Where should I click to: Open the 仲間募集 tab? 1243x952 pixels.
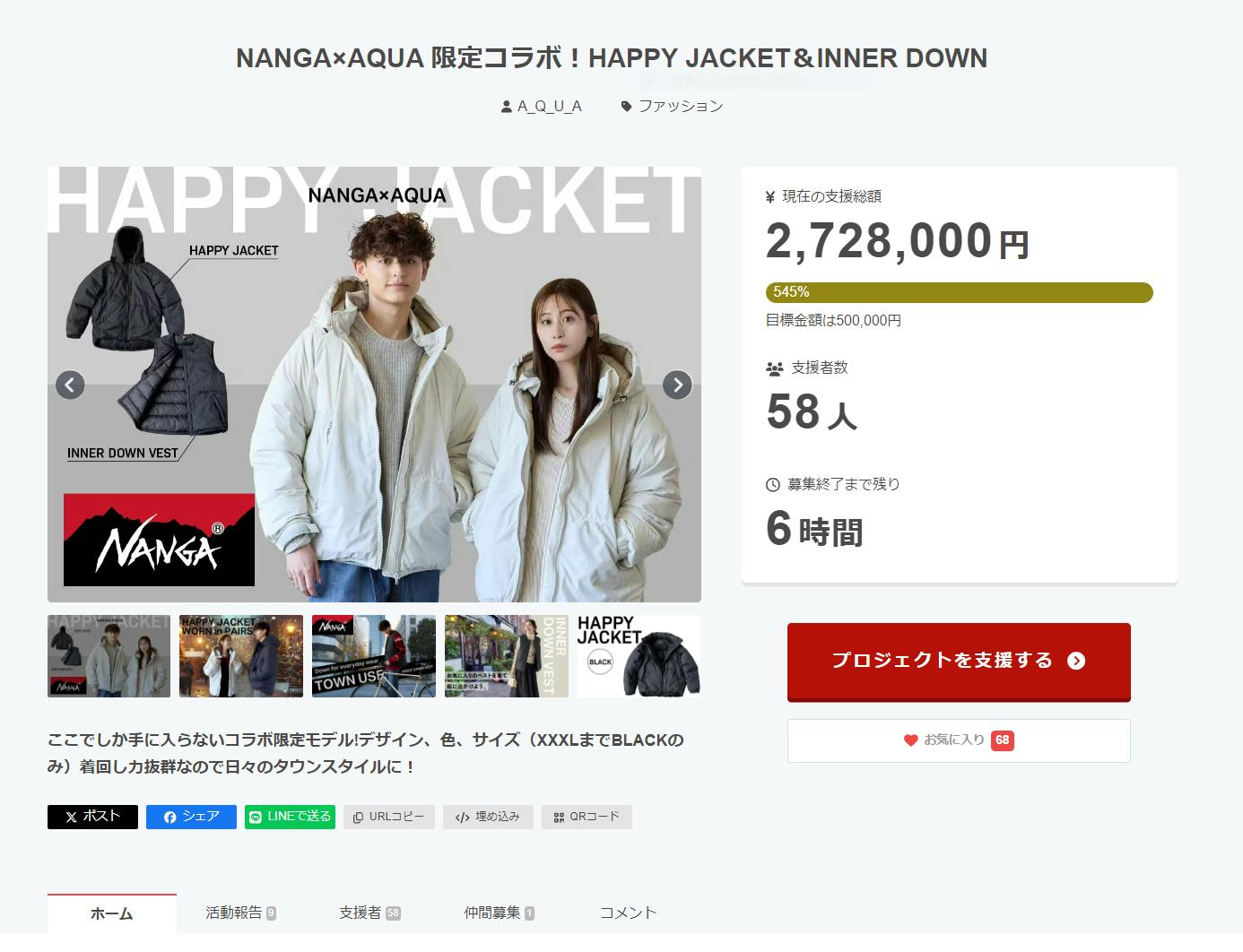coord(499,913)
